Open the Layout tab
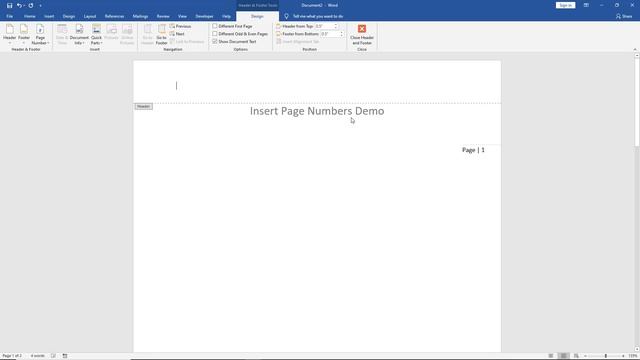640x360 pixels. [90, 16]
